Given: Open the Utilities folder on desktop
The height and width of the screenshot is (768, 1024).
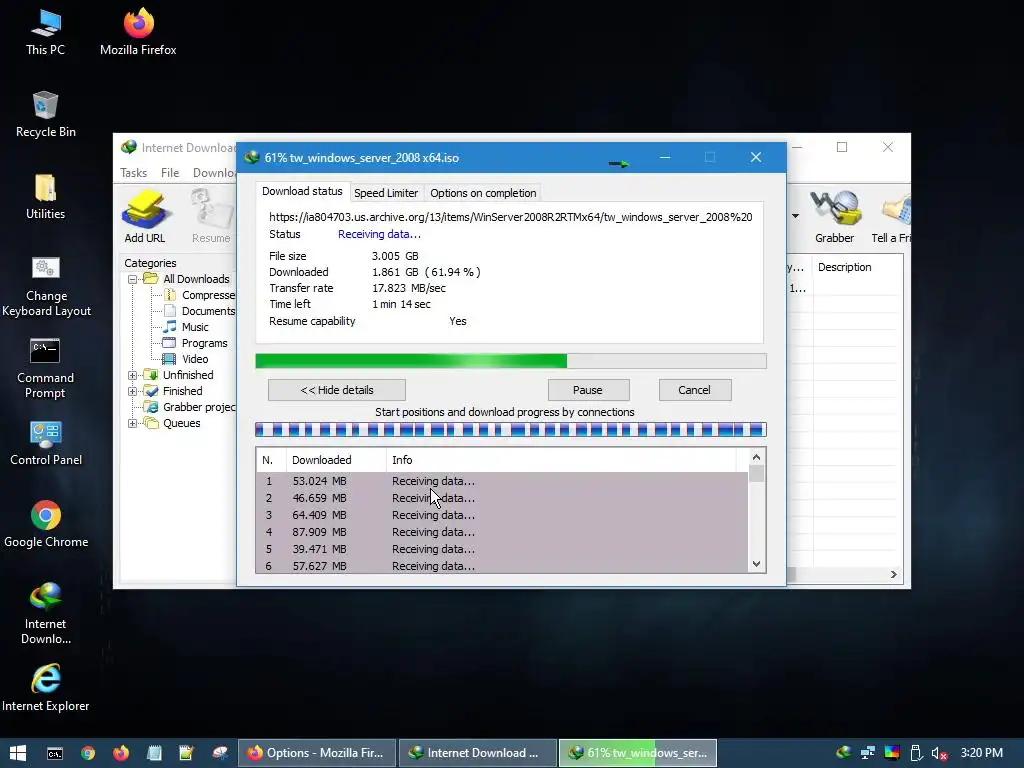Looking at the screenshot, I should click(45, 196).
